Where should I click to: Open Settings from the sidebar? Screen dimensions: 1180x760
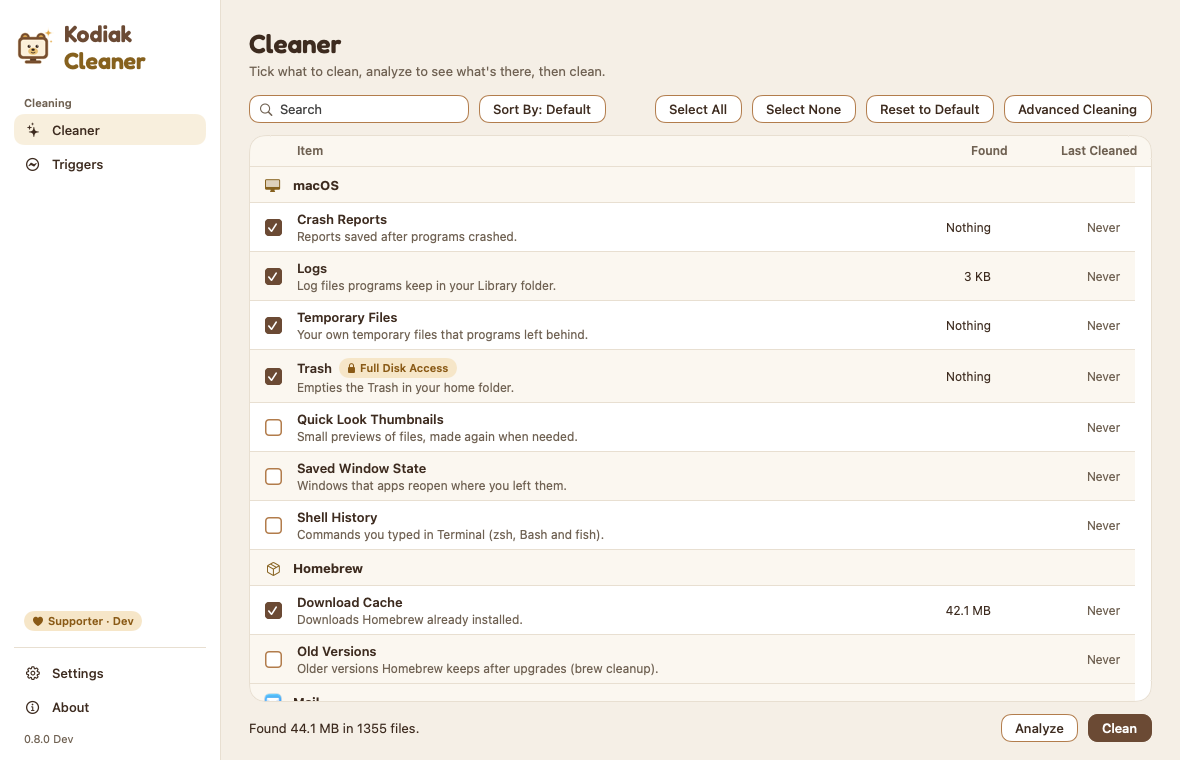[x=110, y=673]
